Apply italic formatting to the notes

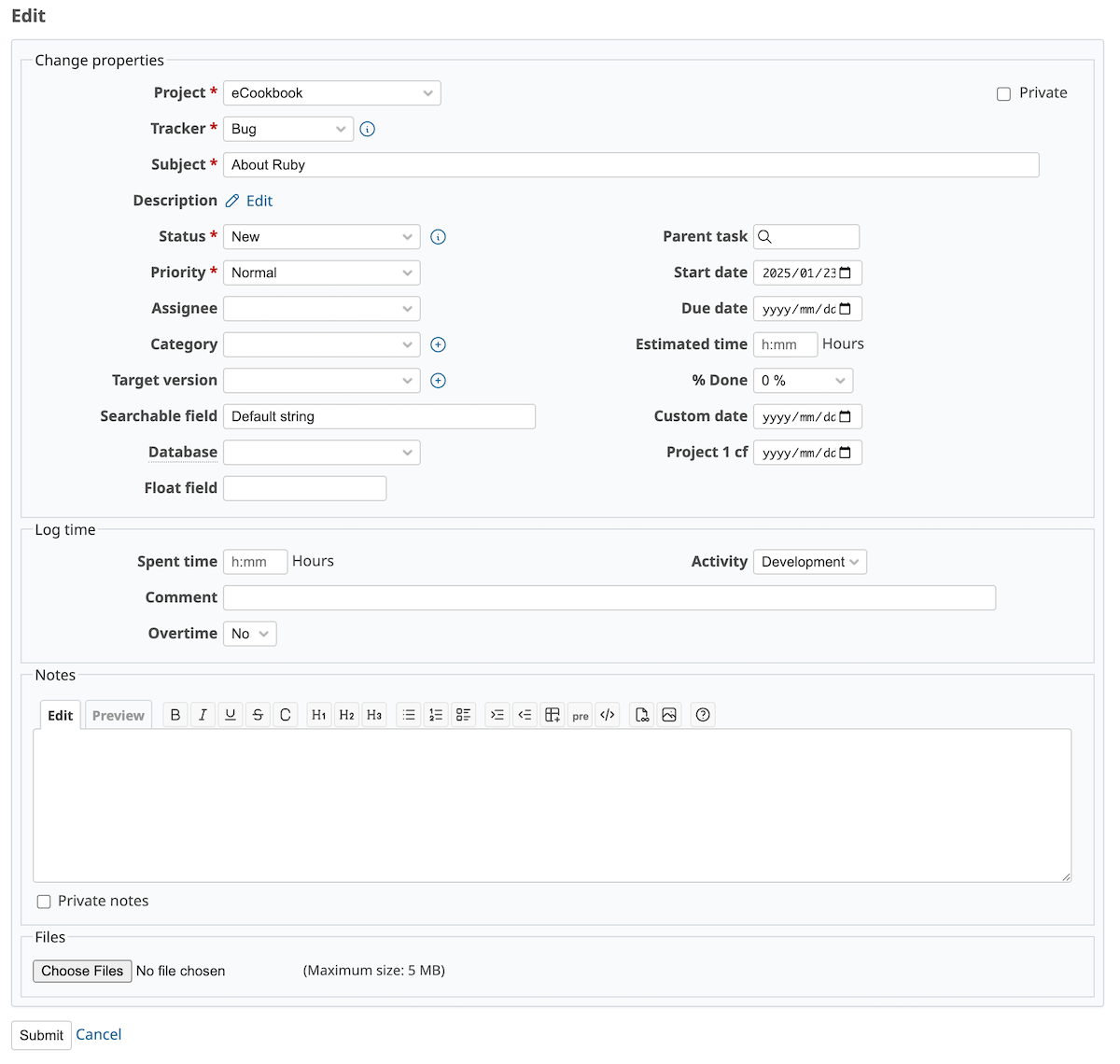203,714
